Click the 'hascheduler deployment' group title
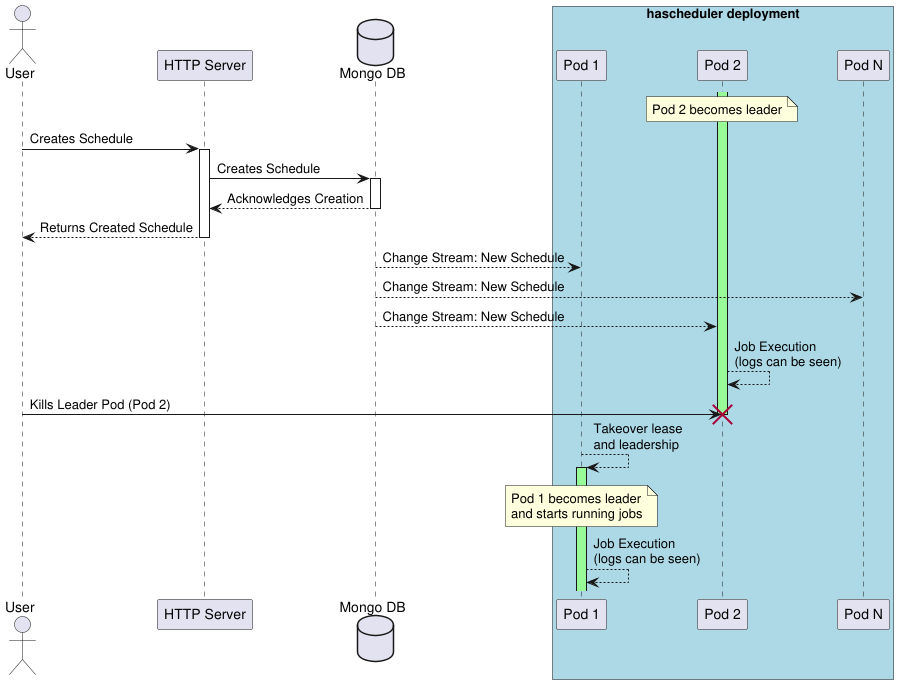 722,14
